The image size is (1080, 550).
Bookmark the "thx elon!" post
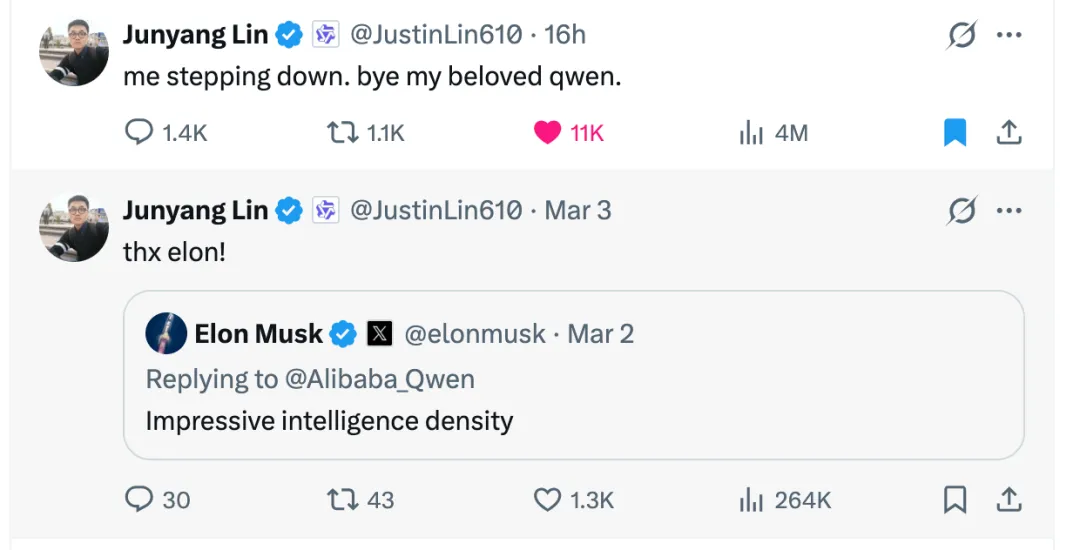pos(955,499)
